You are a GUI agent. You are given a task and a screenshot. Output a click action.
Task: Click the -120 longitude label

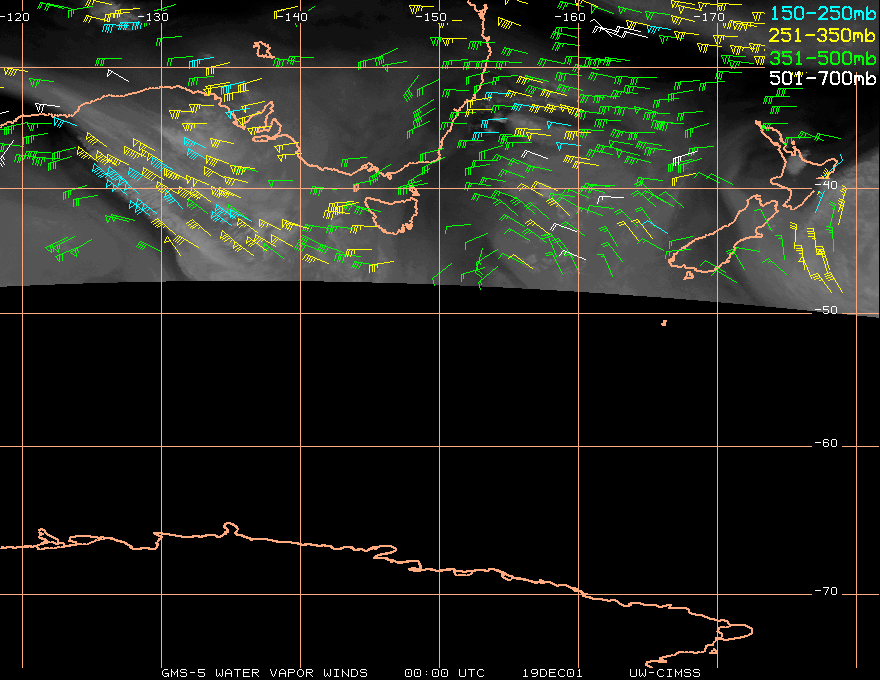[x=15, y=17]
